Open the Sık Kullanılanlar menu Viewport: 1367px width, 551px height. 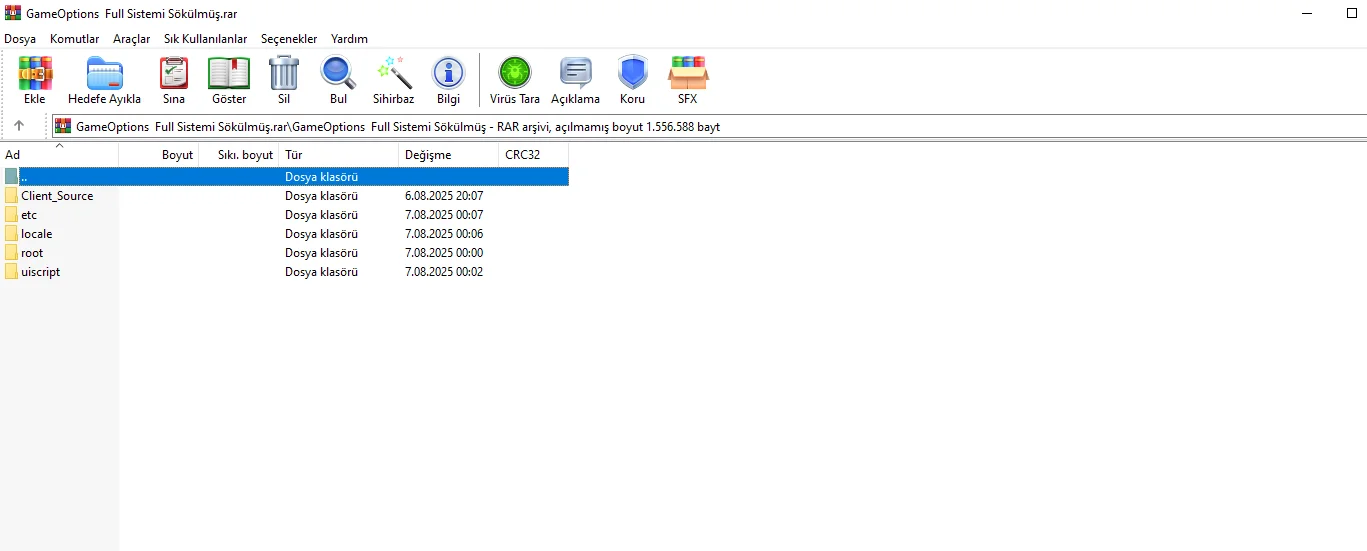(206, 39)
